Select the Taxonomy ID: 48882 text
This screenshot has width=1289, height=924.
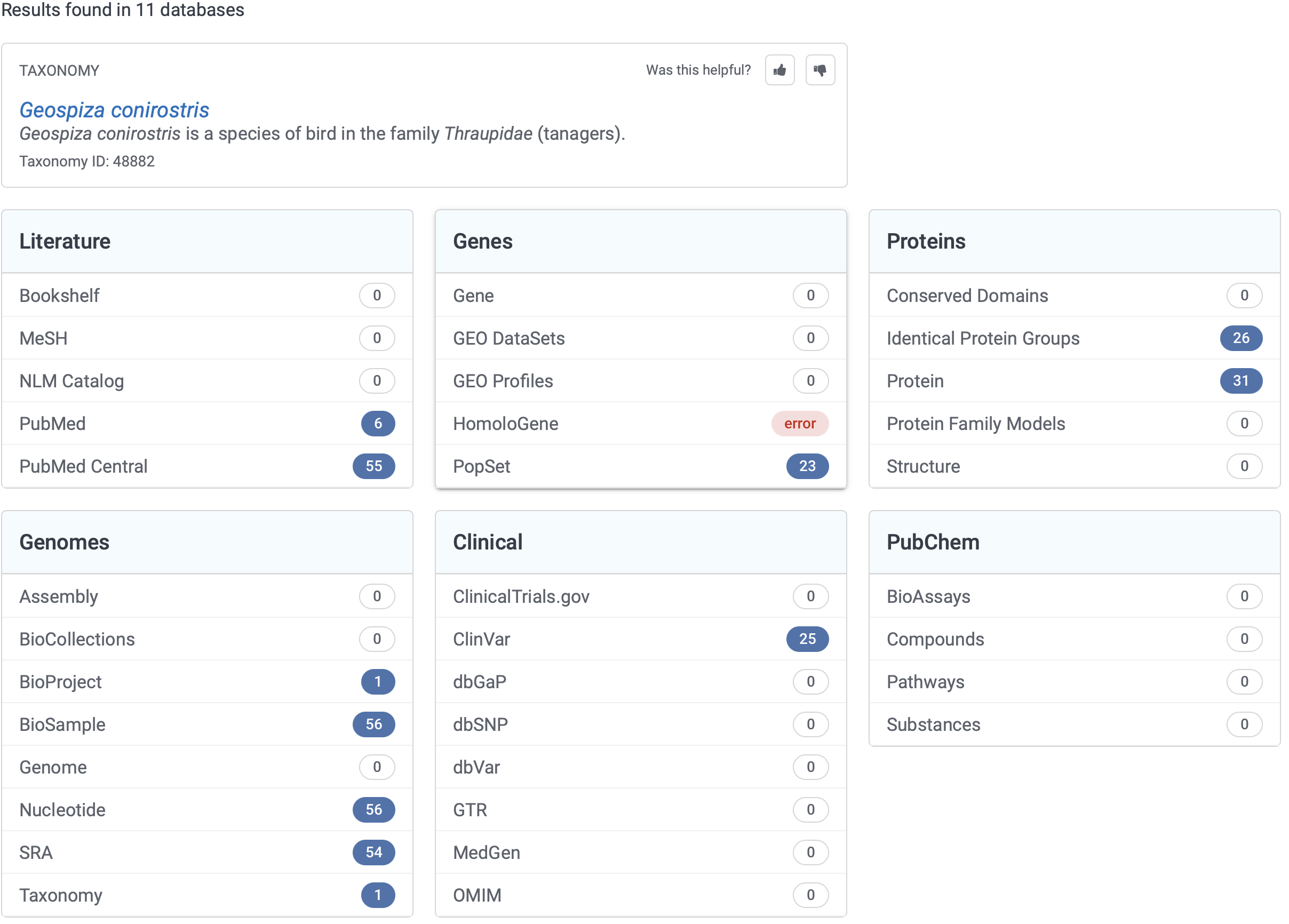click(x=87, y=162)
